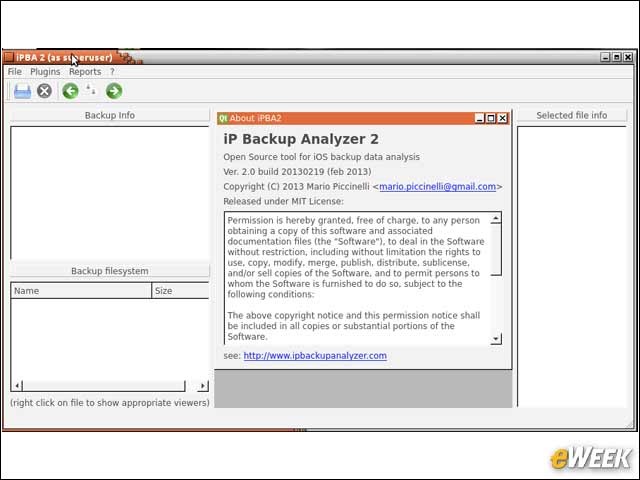Minimize the iPBA 2 main window
This screenshot has height=480, width=640.
(x=606, y=57)
